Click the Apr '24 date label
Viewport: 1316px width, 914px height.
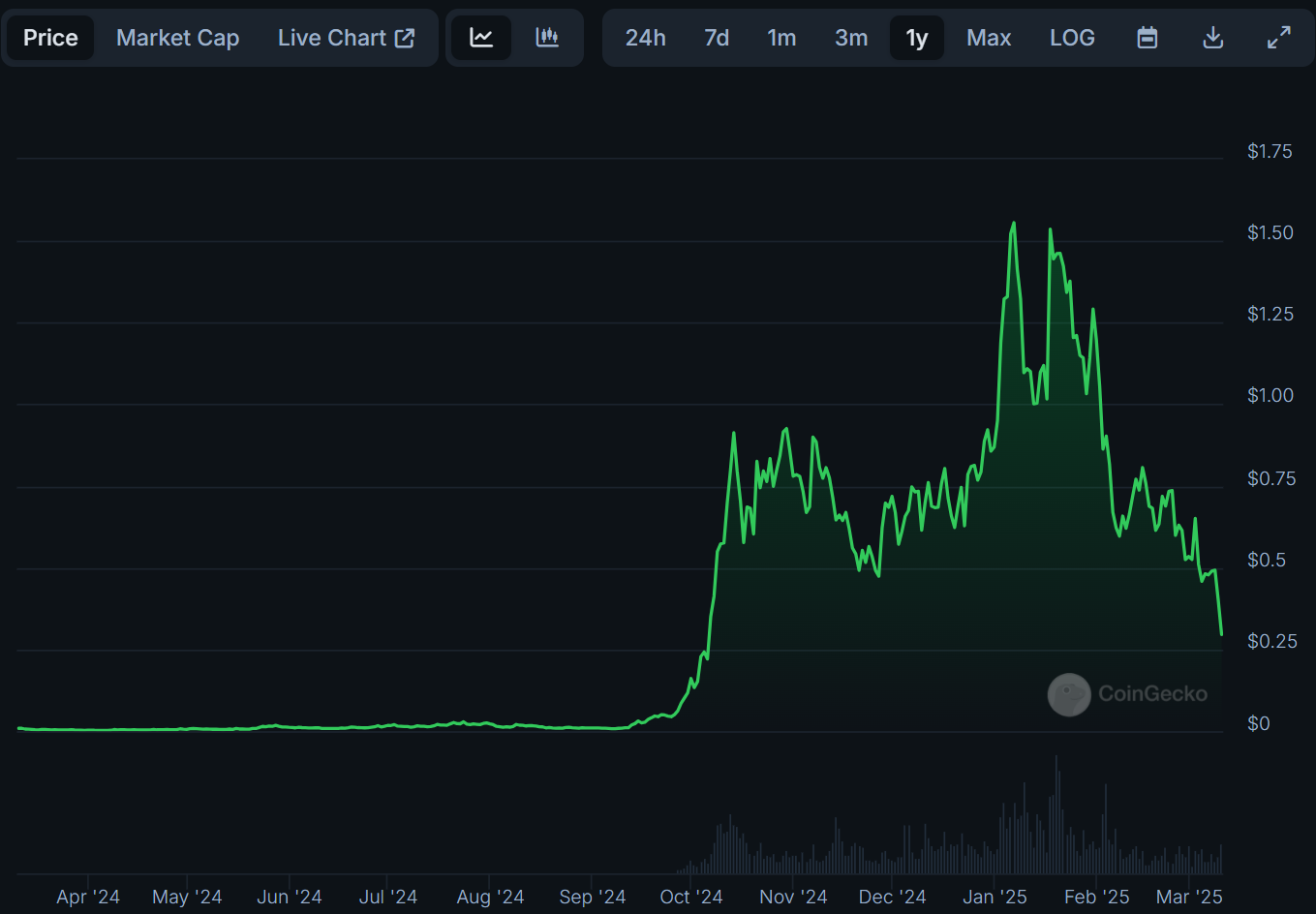88,897
